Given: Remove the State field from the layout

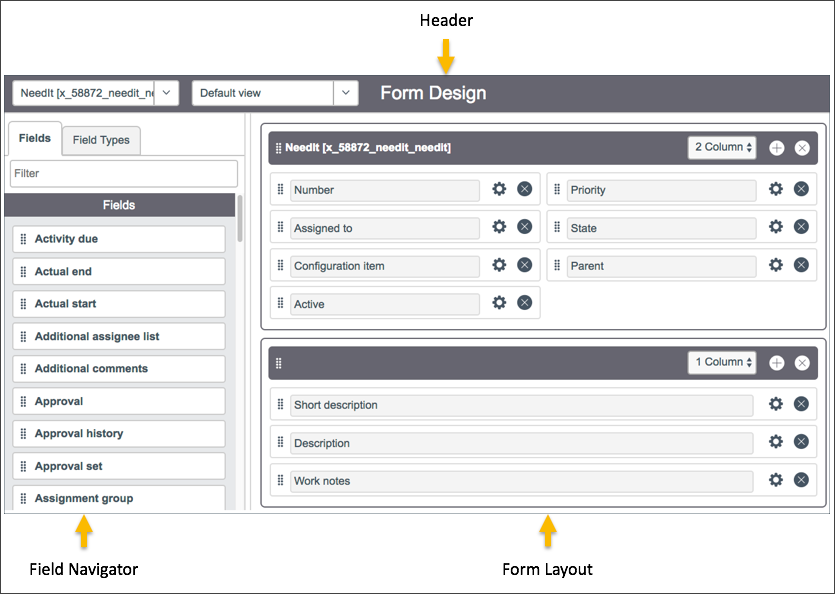Looking at the screenshot, I should 800,227.
